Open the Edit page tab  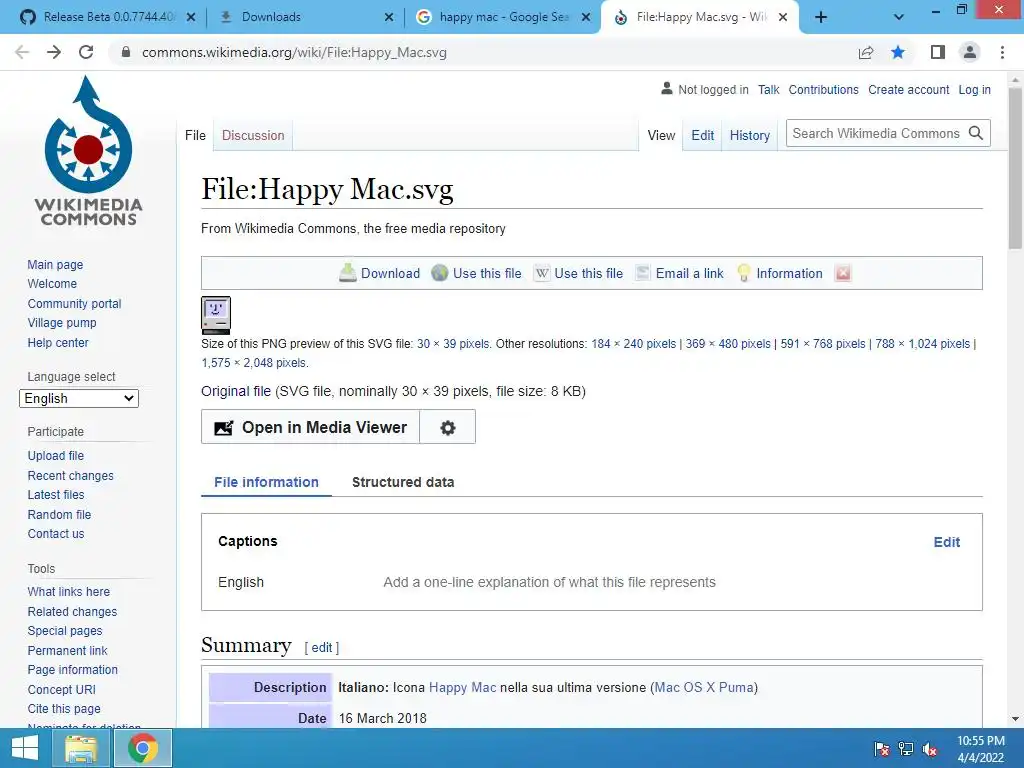[702, 135]
